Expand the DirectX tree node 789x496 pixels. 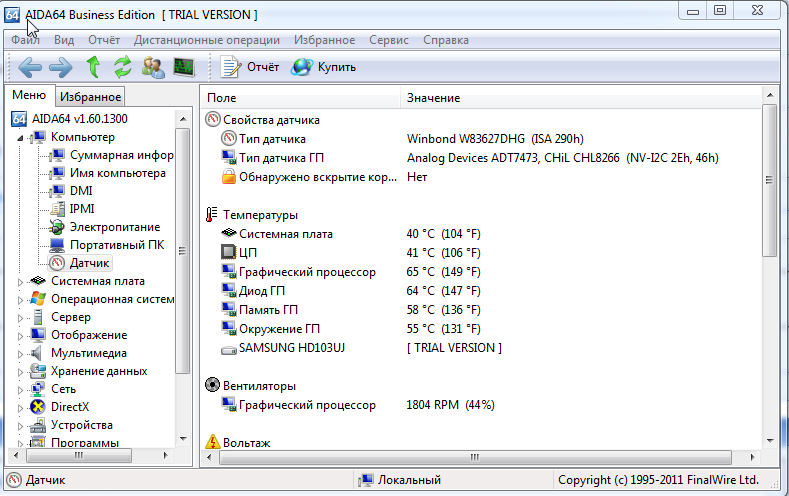[x=20, y=408]
